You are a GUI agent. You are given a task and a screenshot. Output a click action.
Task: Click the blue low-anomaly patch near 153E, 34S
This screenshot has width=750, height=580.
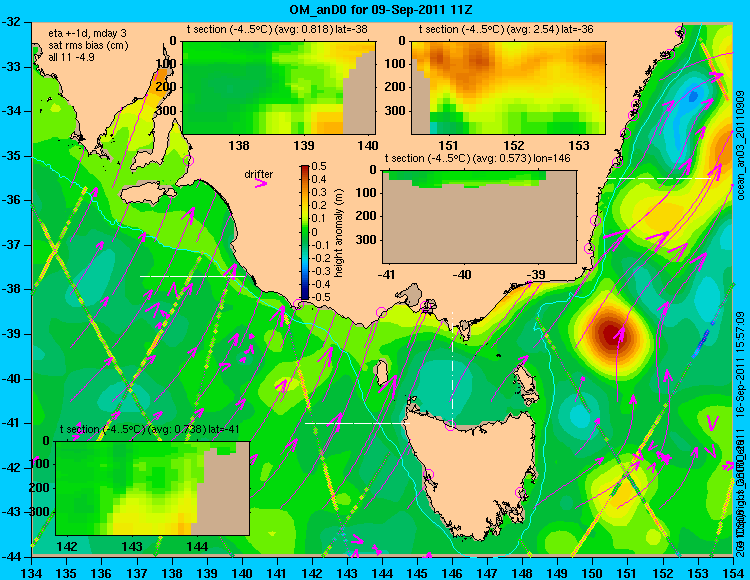pyautogui.click(x=692, y=97)
